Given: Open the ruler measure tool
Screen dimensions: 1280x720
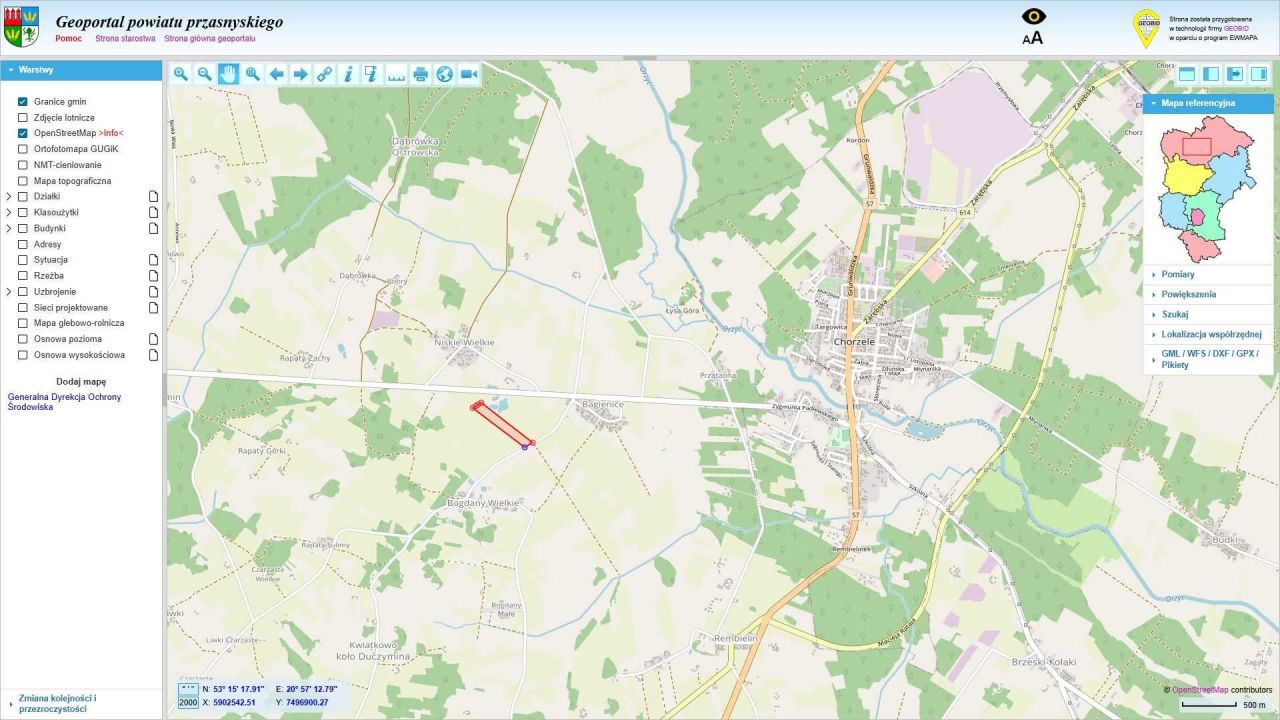Looking at the screenshot, I should pyautogui.click(x=396, y=73).
